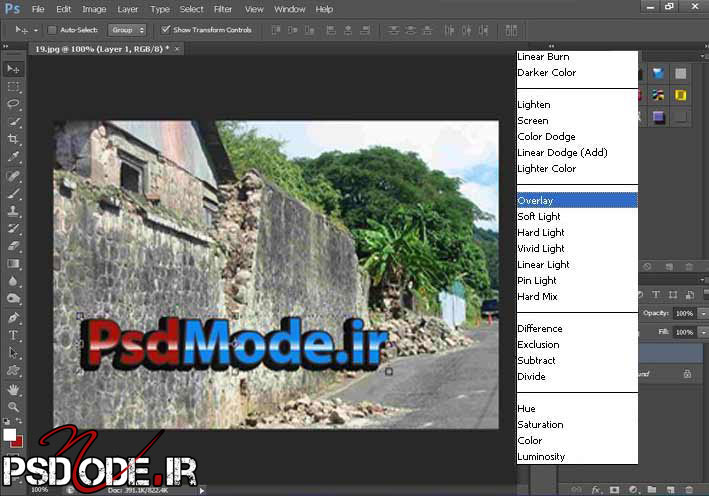Select the Rectangular Marquee tool
The image size is (709, 496).
click(13, 86)
